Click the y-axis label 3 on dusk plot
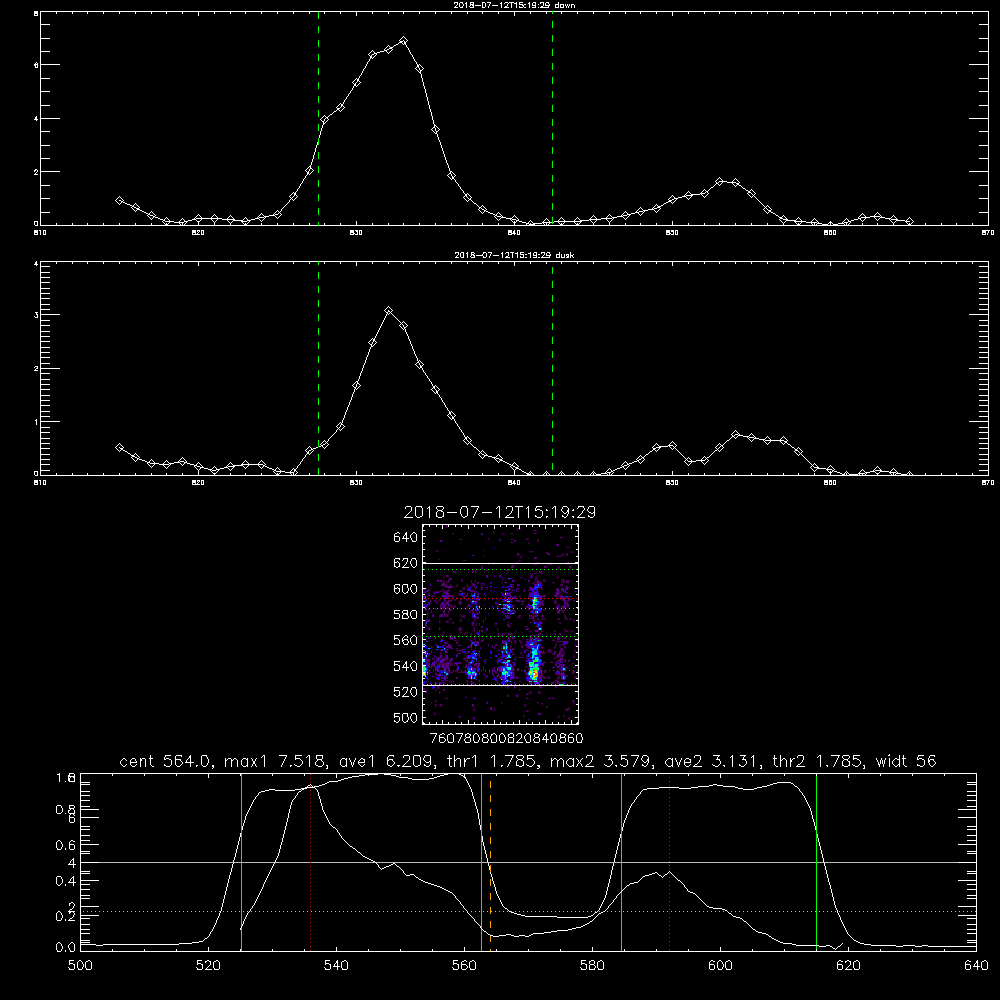 point(36,315)
